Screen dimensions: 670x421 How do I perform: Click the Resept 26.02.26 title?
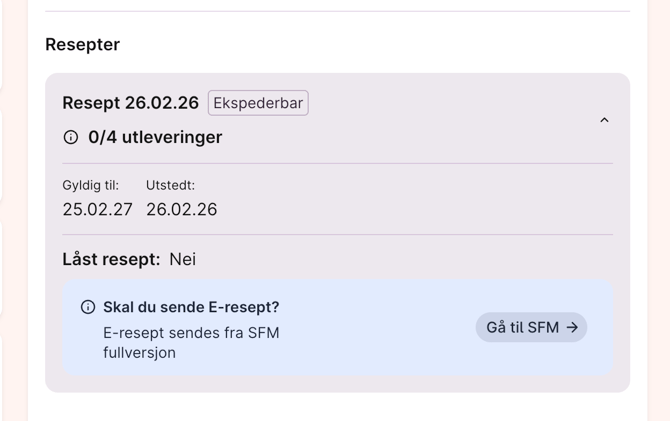(130, 103)
